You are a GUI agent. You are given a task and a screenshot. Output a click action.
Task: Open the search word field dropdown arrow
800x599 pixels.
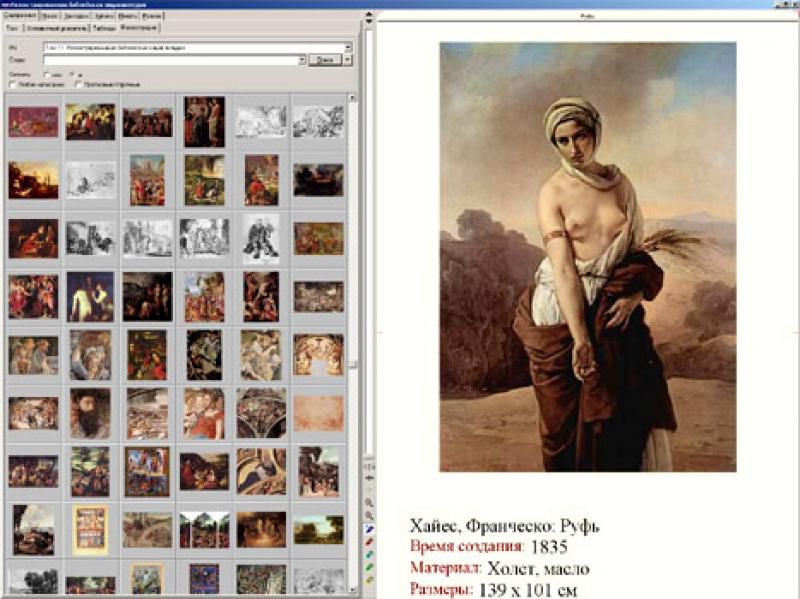click(301, 60)
